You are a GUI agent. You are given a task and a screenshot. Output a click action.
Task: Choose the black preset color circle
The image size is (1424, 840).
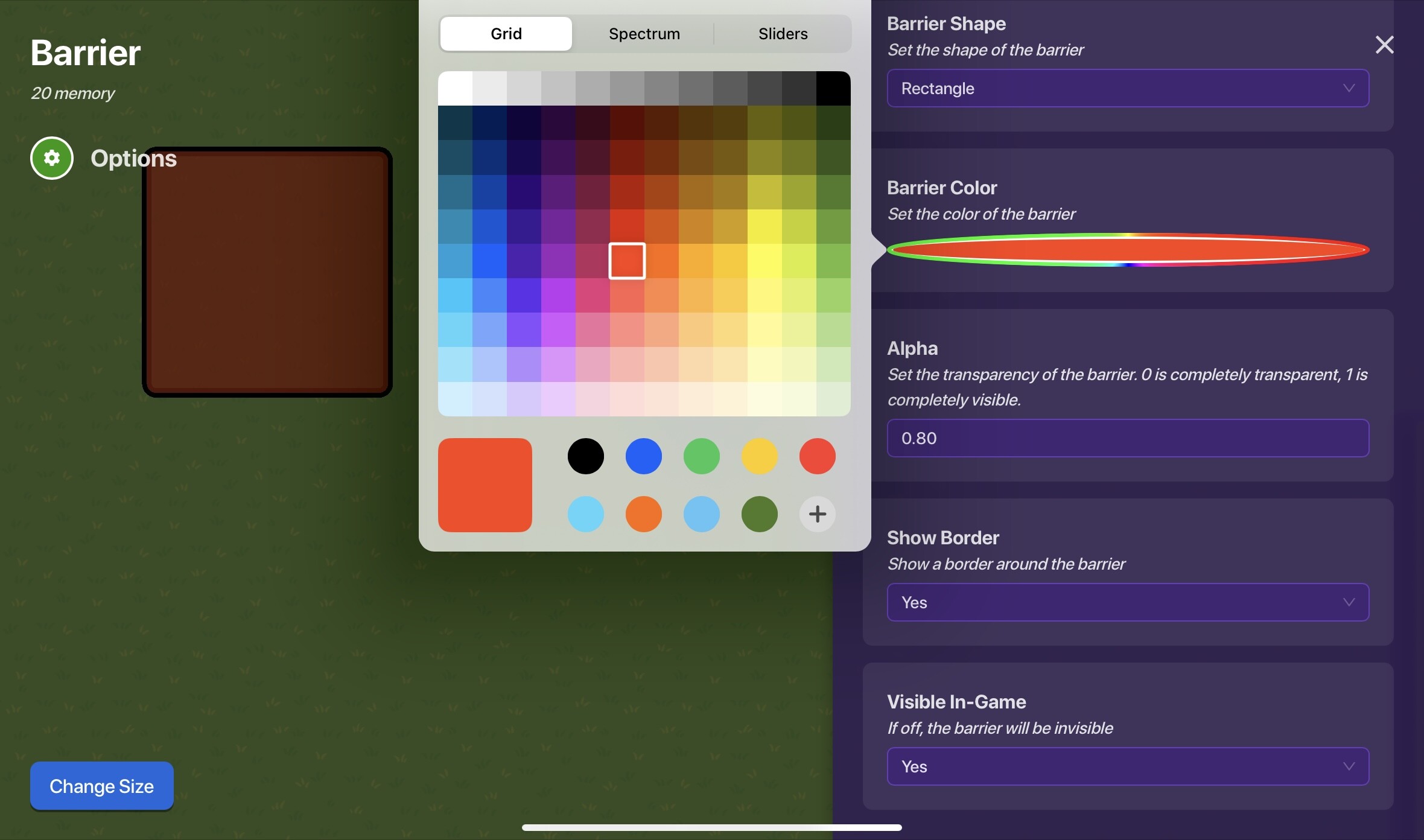tap(585, 456)
